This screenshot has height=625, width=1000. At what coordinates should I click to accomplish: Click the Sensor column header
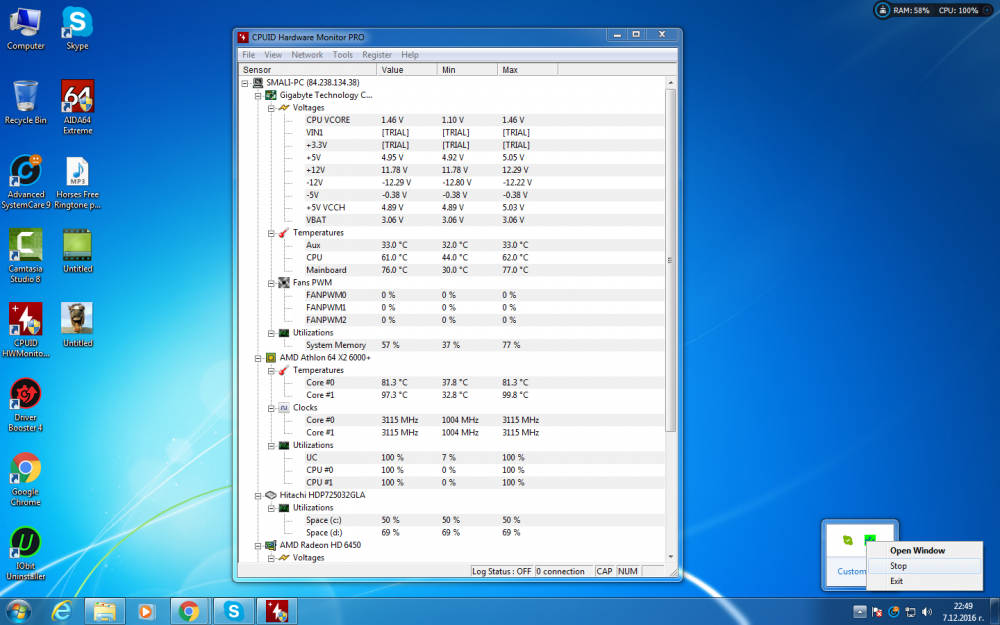[x=307, y=70]
